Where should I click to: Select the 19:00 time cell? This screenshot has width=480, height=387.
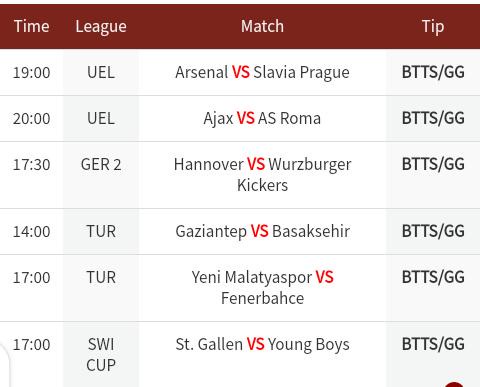coord(32,73)
